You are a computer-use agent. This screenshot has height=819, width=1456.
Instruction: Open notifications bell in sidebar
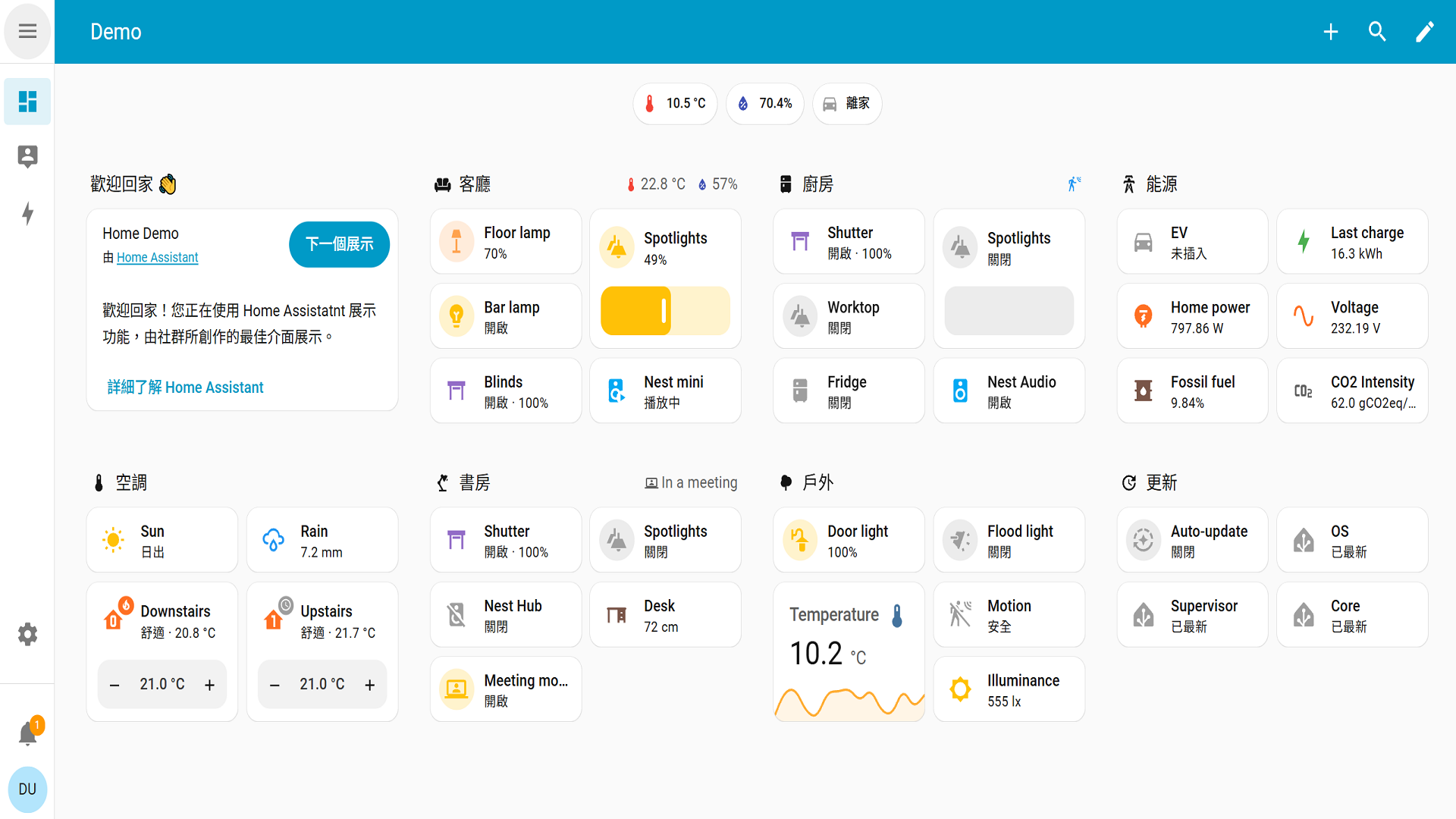(x=27, y=733)
